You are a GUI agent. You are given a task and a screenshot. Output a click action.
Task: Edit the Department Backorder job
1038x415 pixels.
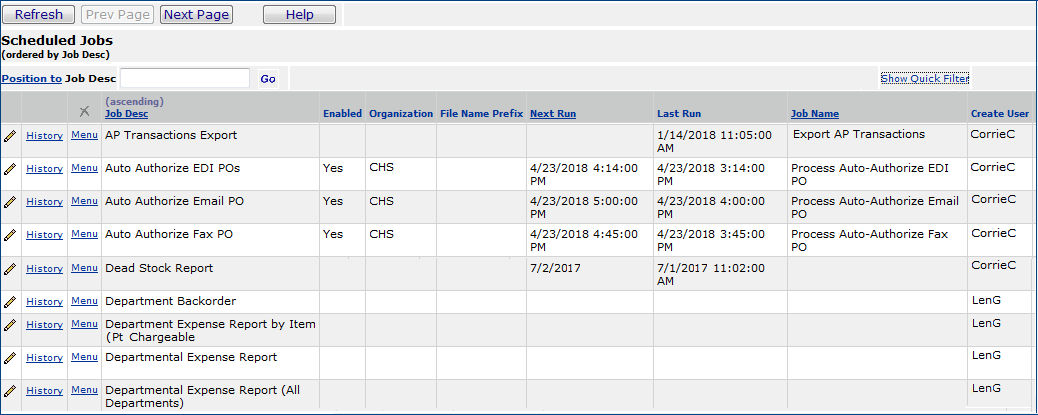click(10, 301)
